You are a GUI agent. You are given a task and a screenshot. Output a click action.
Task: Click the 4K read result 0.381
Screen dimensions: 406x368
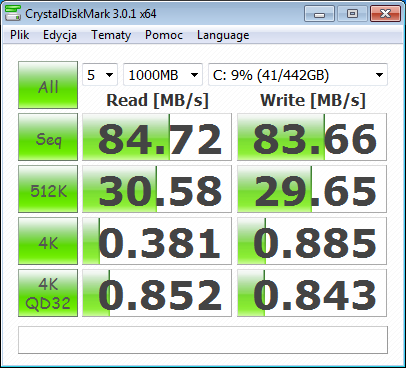pos(157,241)
